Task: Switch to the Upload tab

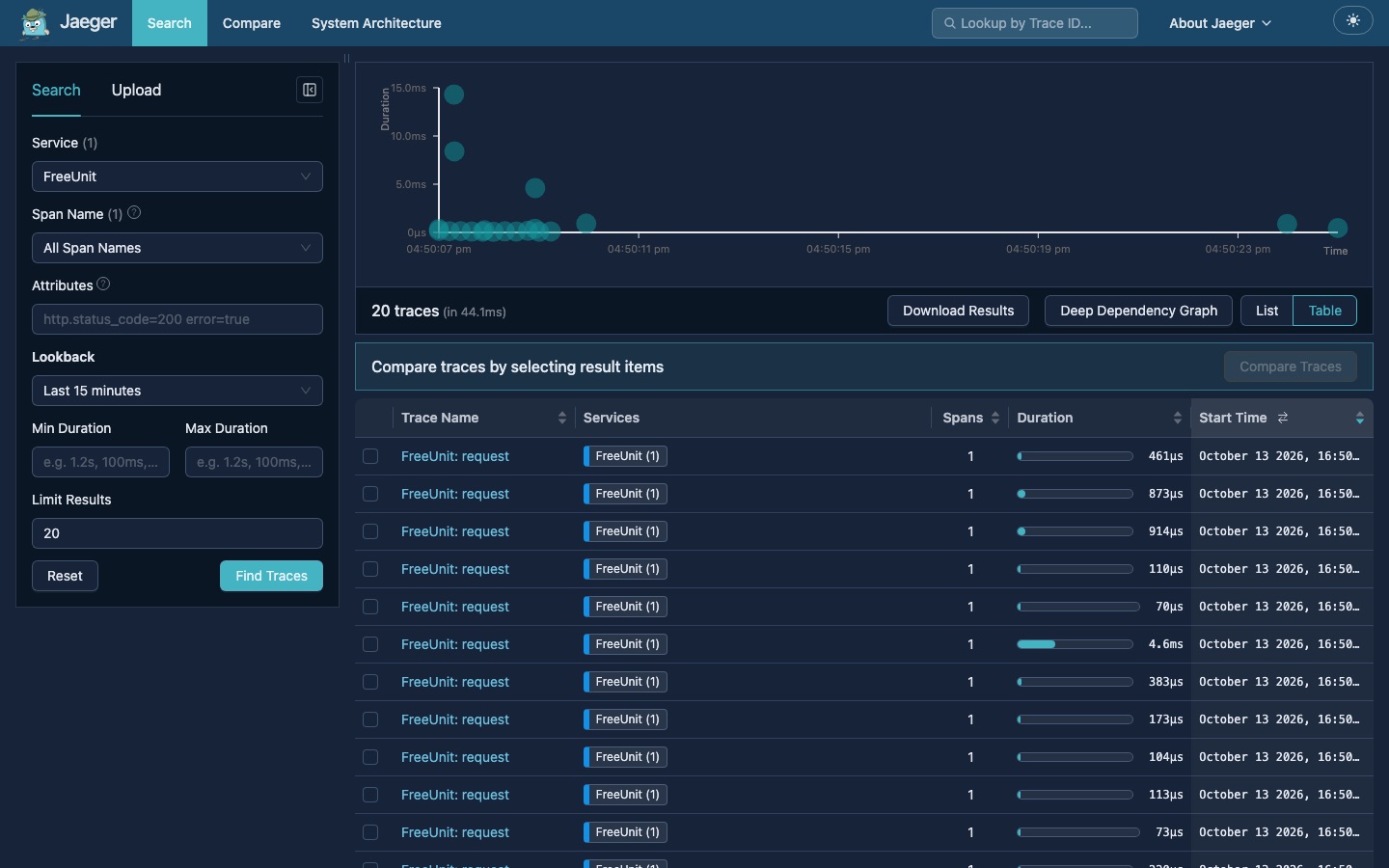Action: pyautogui.click(x=136, y=90)
